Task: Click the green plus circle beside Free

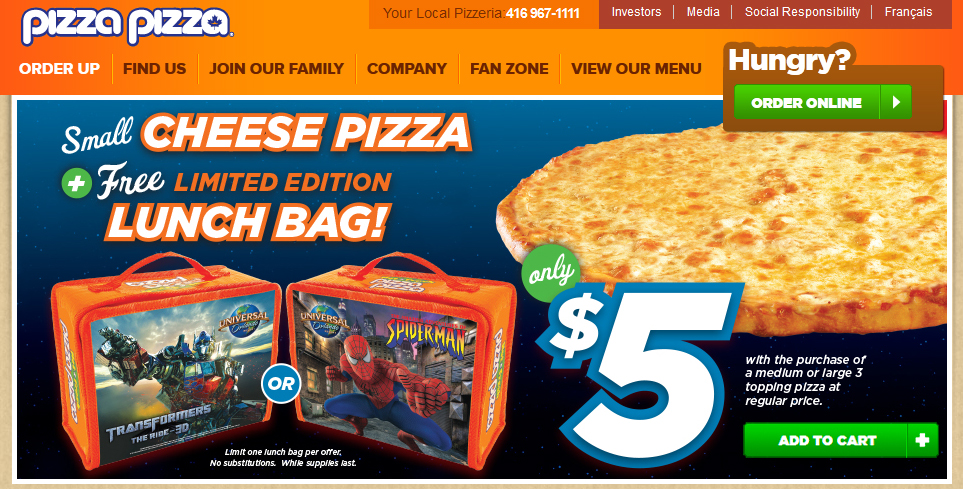Action: [x=77, y=182]
